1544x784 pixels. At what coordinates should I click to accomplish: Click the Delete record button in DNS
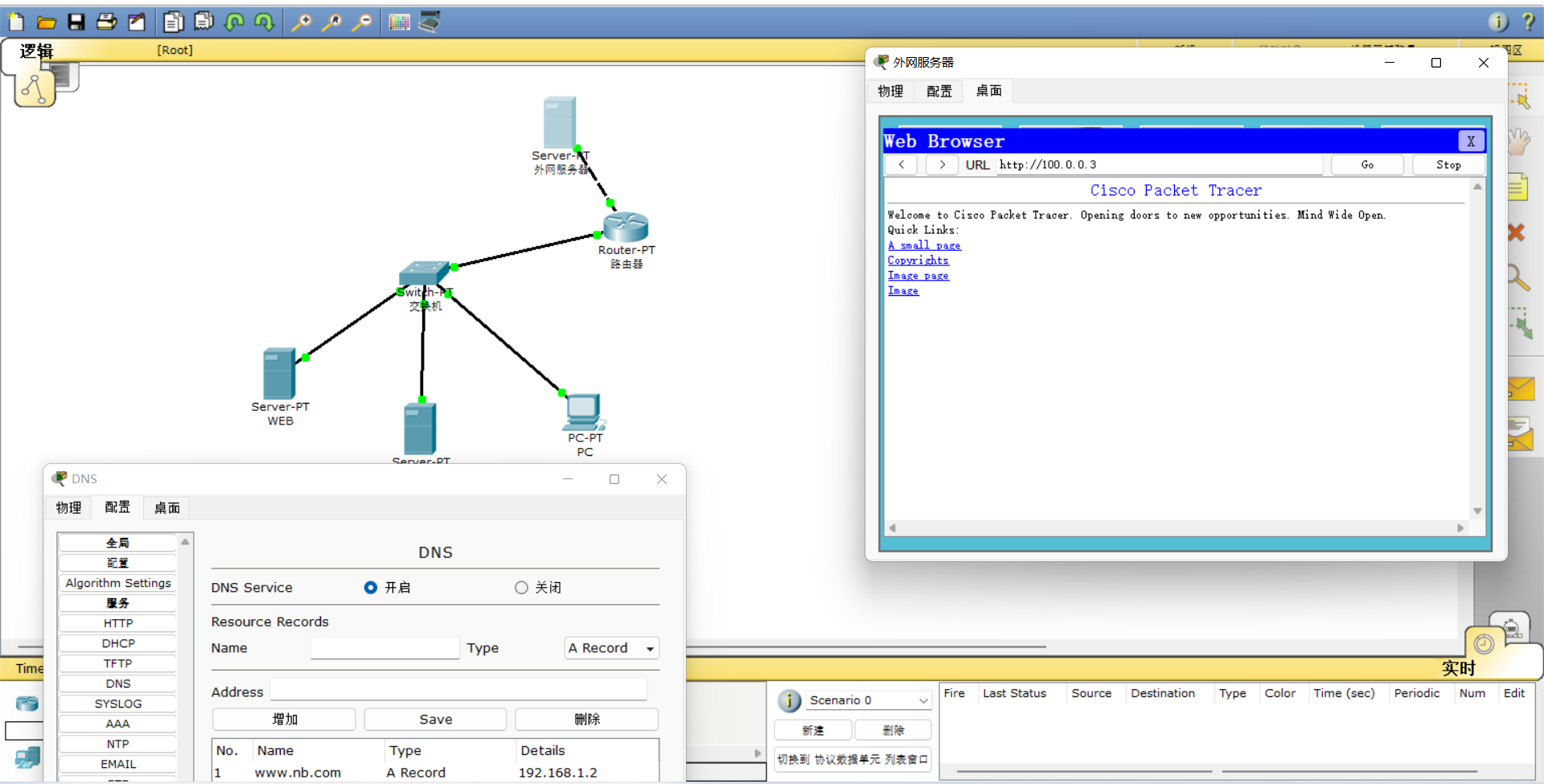587,720
